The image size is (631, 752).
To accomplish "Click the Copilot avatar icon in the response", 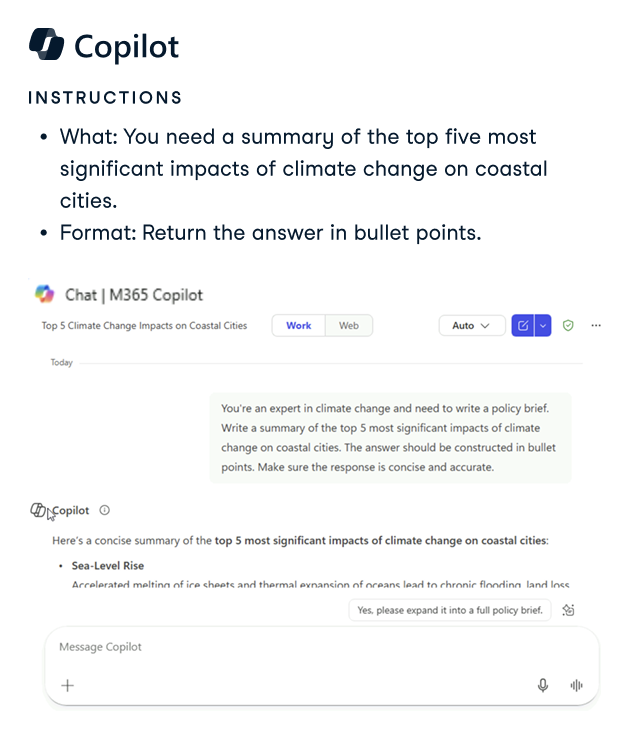I will (39, 511).
